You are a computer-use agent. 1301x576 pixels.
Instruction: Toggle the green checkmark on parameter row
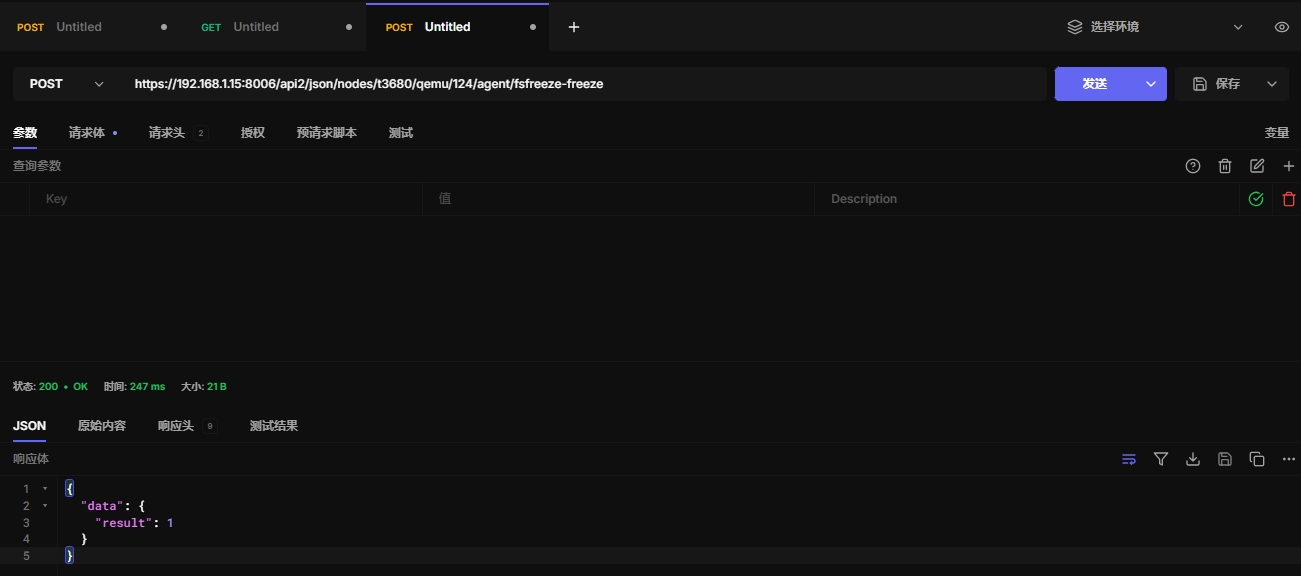(1256, 199)
